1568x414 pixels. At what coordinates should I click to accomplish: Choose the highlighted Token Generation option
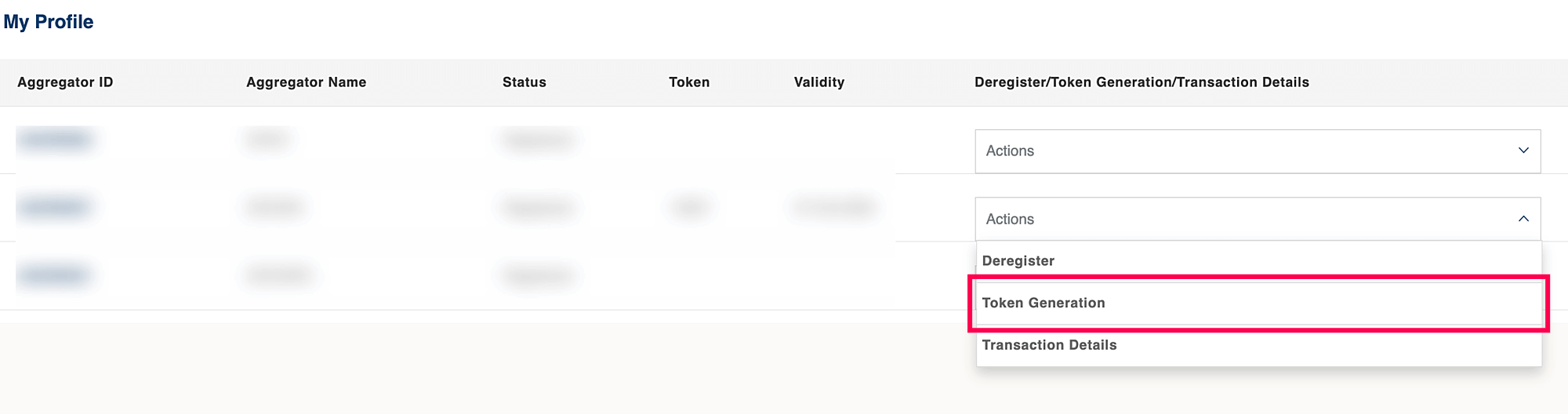coord(1043,303)
